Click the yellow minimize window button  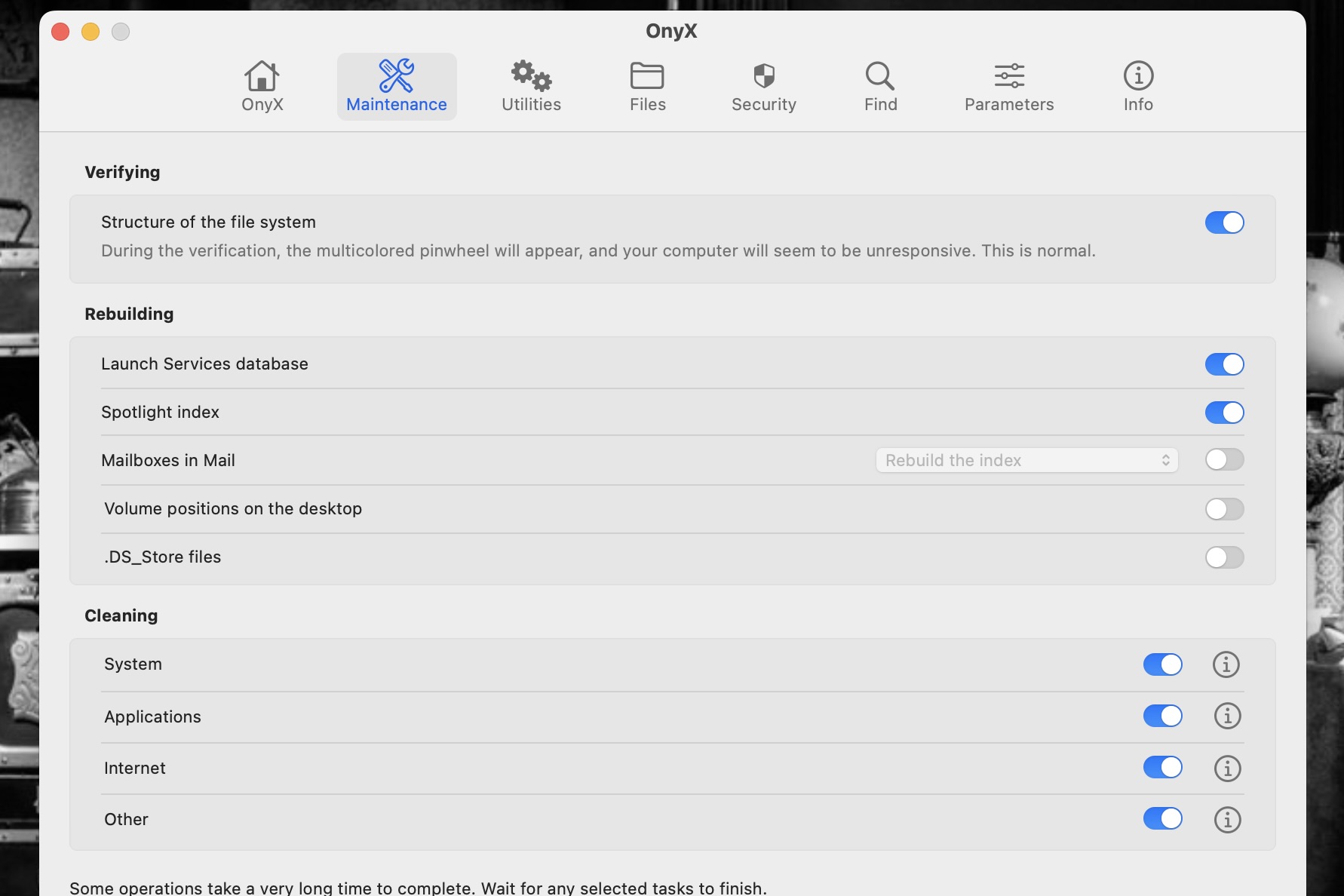pos(91,32)
